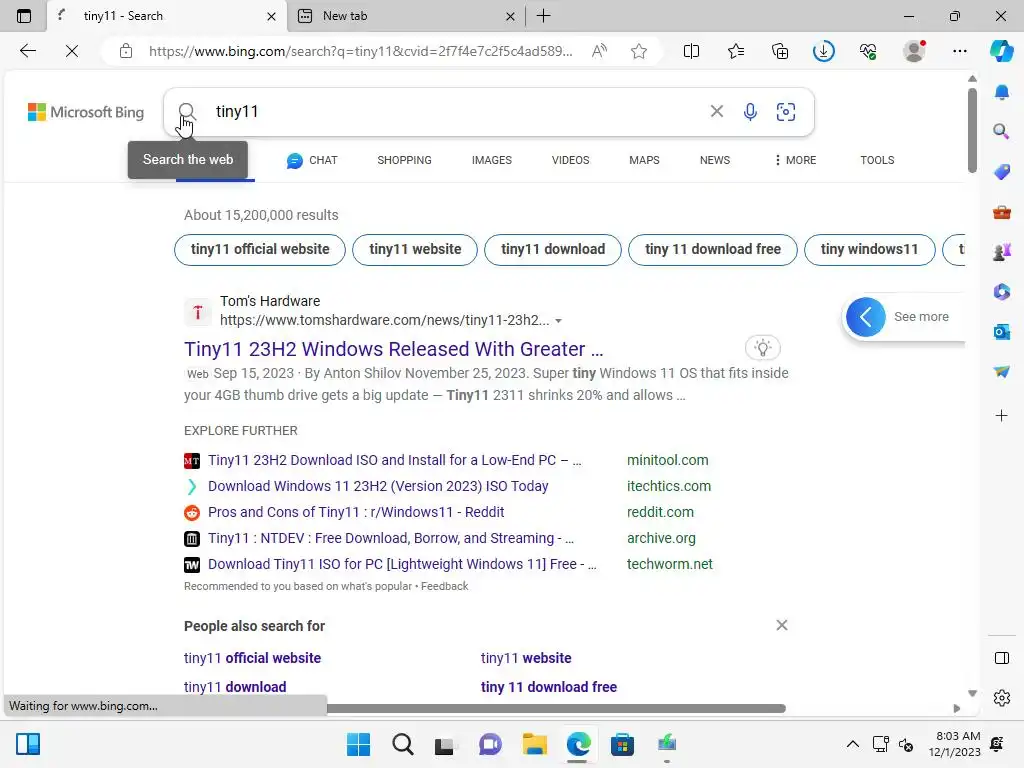Open sidebar Microsoft 365 icon
Viewport: 1024px width, 768px height.
click(x=1002, y=291)
